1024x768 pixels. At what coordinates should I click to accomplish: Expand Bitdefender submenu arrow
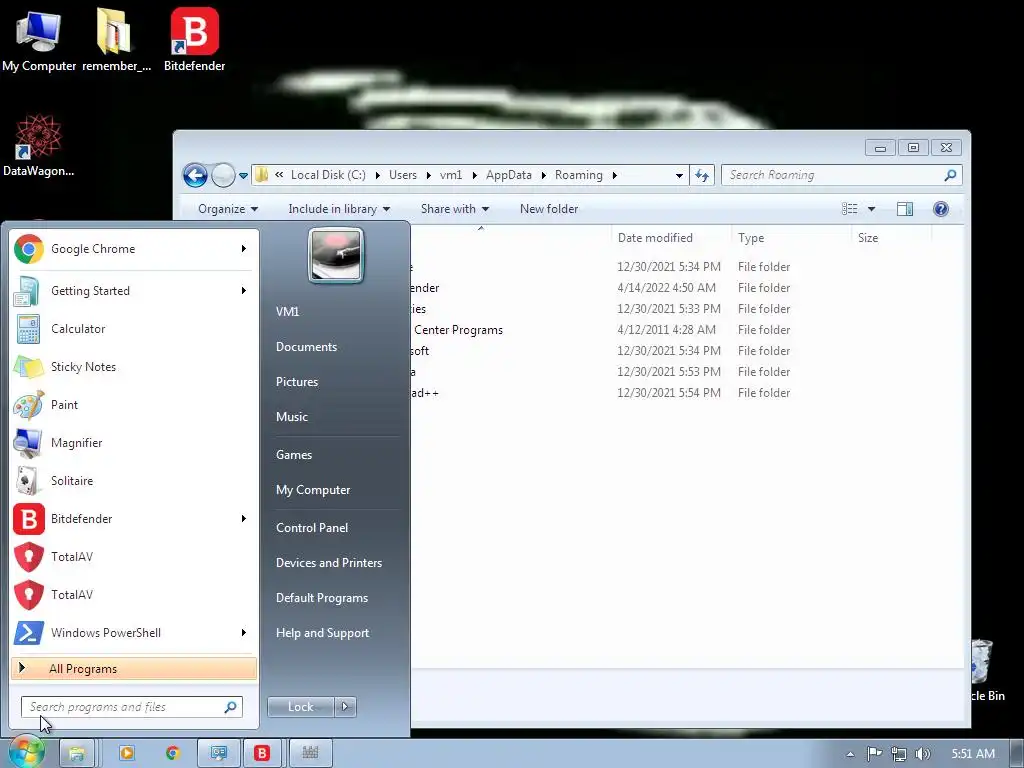pos(244,519)
